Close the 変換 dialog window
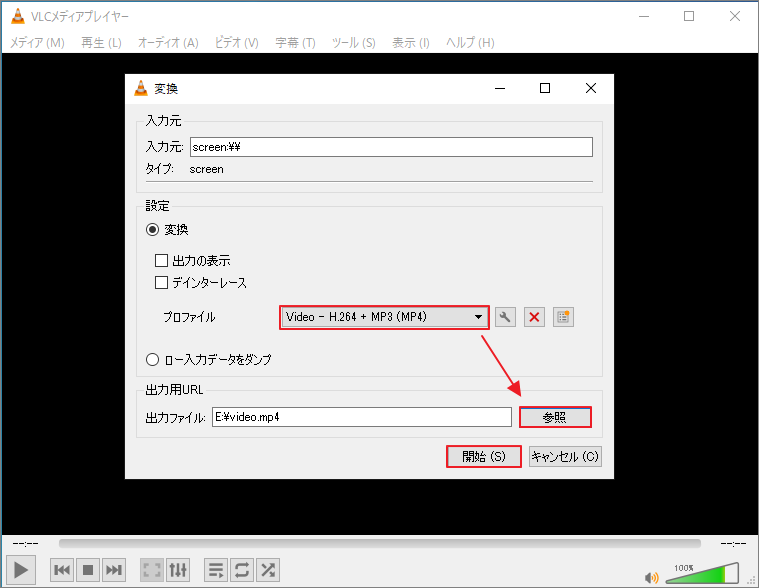The height and width of the screenshot is (588, 759). (x=591, y=88)
